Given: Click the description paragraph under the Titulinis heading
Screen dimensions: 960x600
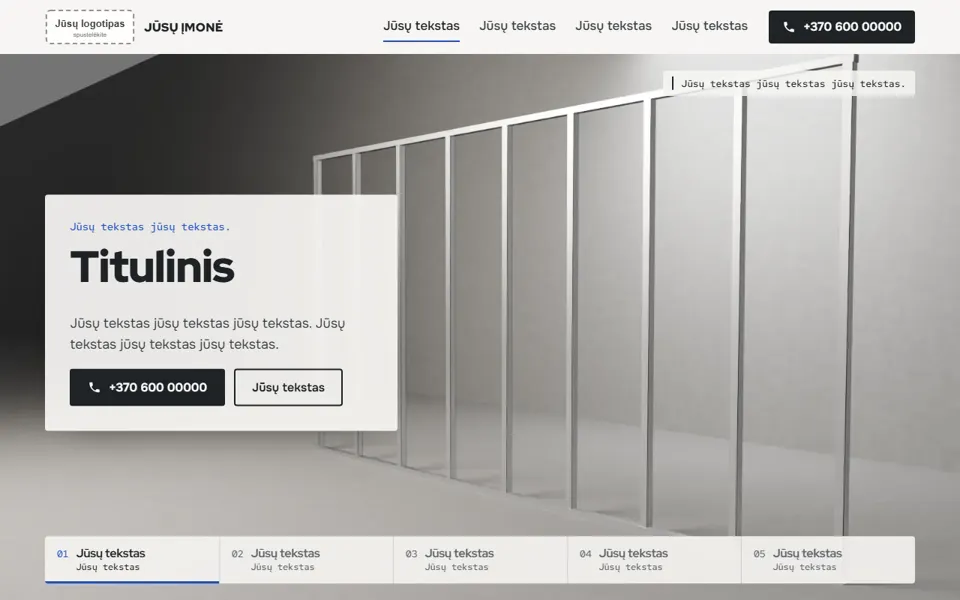Looking at the screenshot, I should (x=208, y=334).
